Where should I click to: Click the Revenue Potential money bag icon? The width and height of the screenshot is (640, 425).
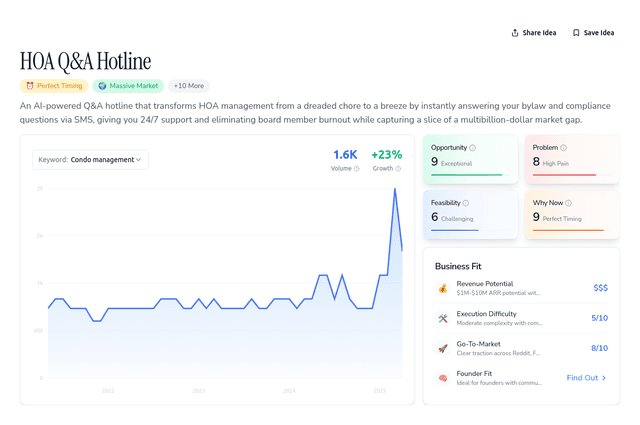[x=443, y=288]
